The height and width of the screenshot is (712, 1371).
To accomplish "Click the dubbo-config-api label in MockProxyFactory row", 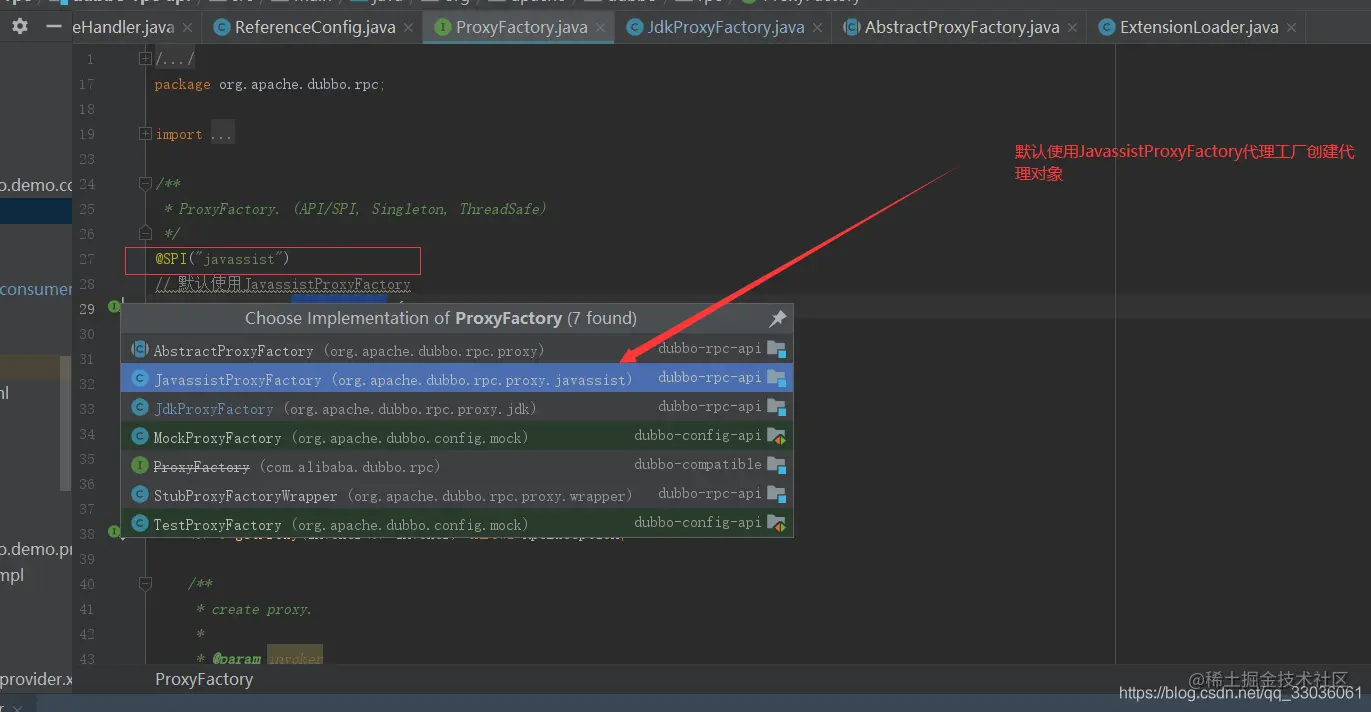I will pos(697,436).
